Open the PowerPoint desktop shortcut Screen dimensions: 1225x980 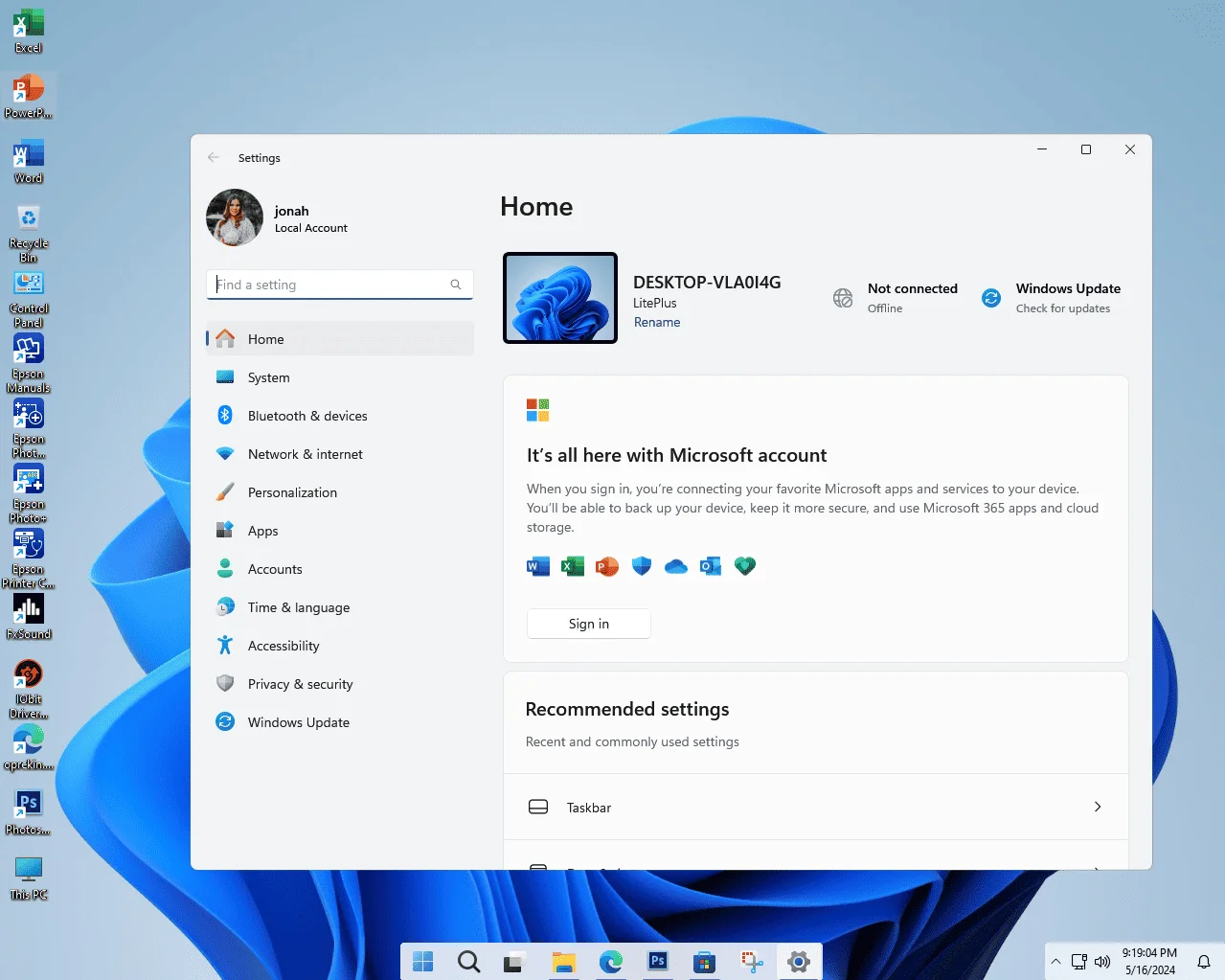click(x=29, y=96)
